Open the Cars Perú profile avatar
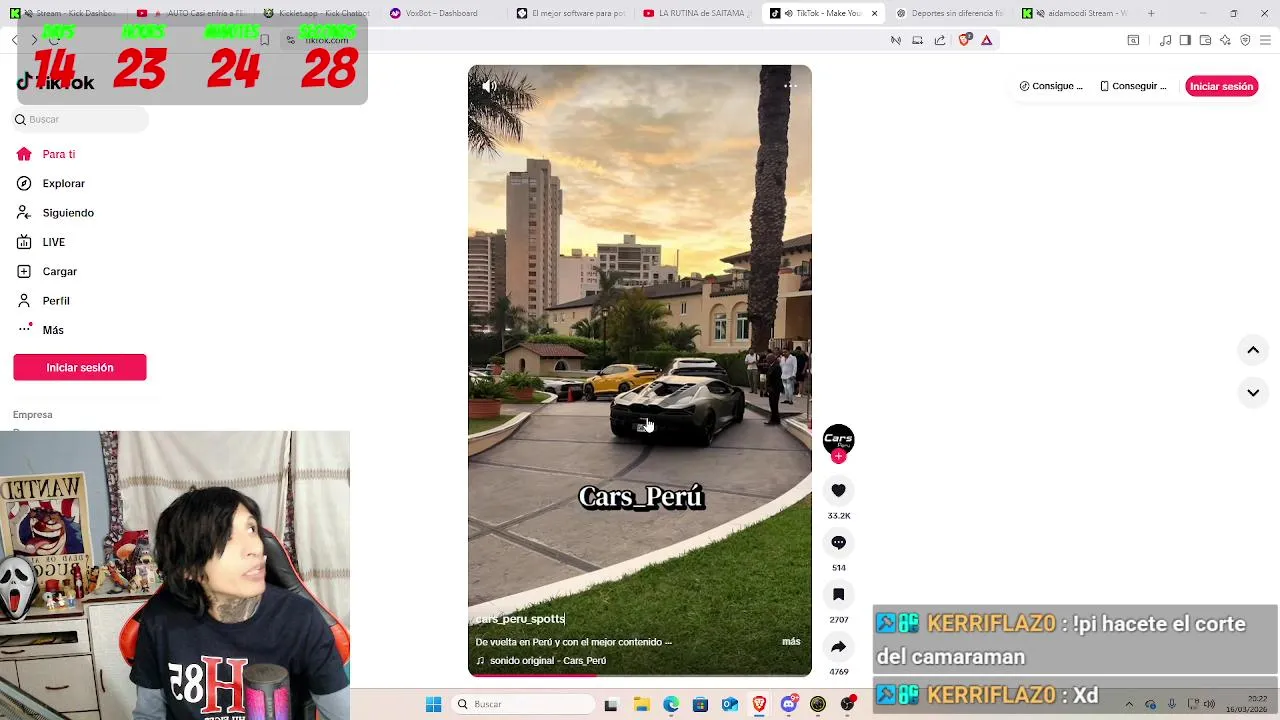Screen dimensions: 1280x720 (838, 439)
